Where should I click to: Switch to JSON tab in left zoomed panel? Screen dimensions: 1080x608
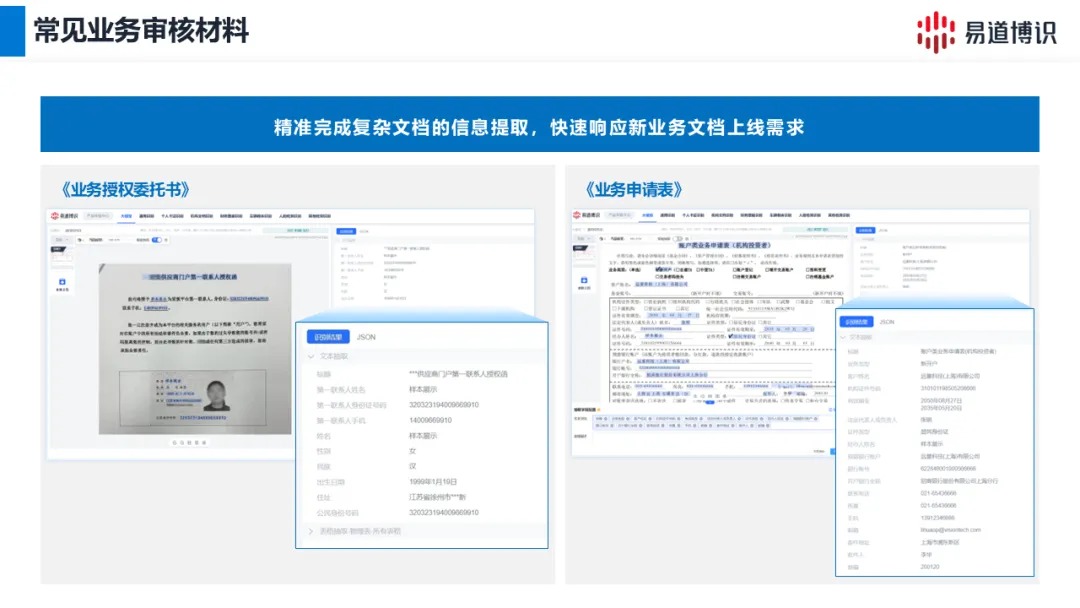[x=366, y=338]
